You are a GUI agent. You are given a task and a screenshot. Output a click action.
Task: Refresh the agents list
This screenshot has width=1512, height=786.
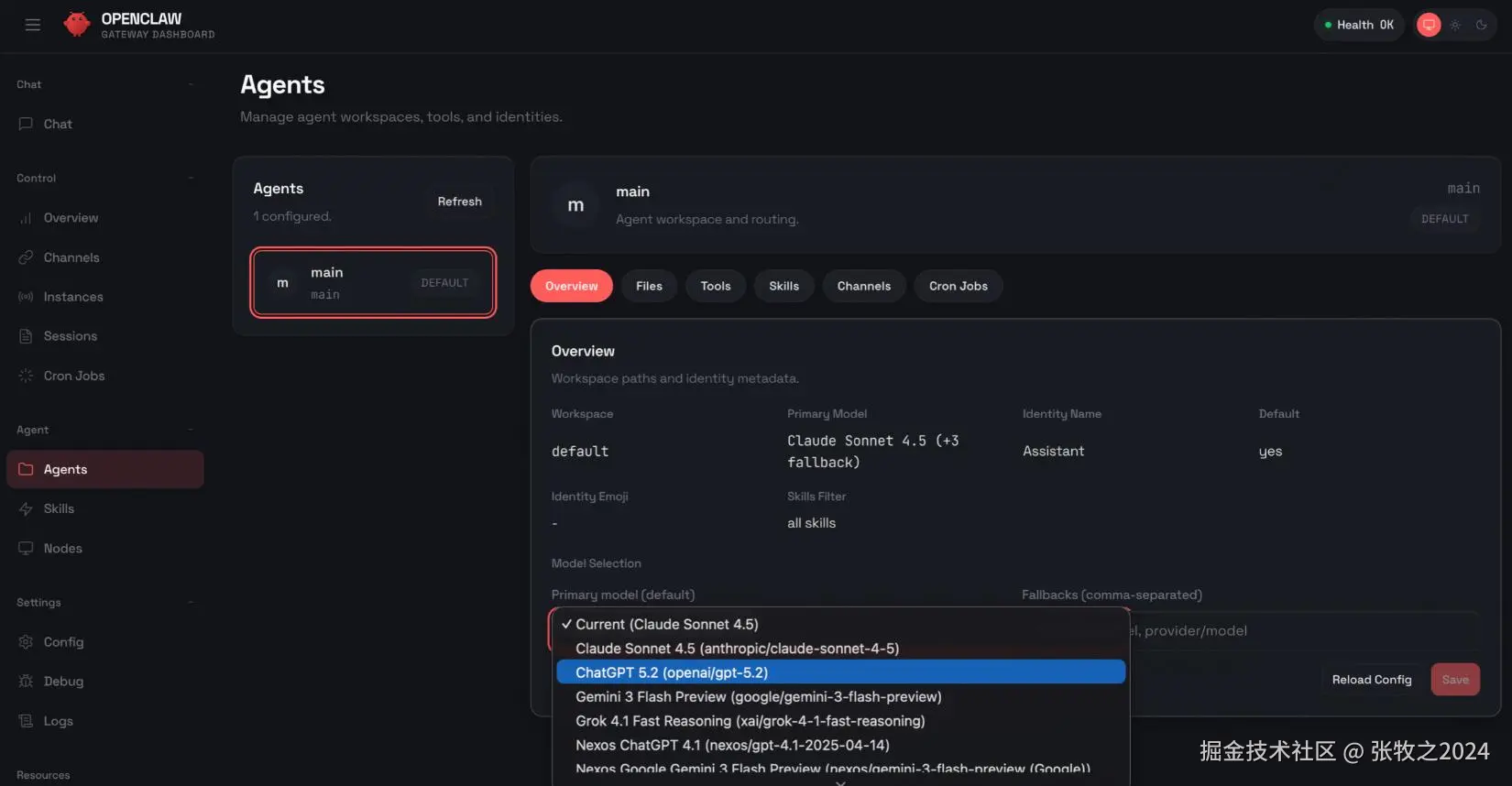coord(459,202)
